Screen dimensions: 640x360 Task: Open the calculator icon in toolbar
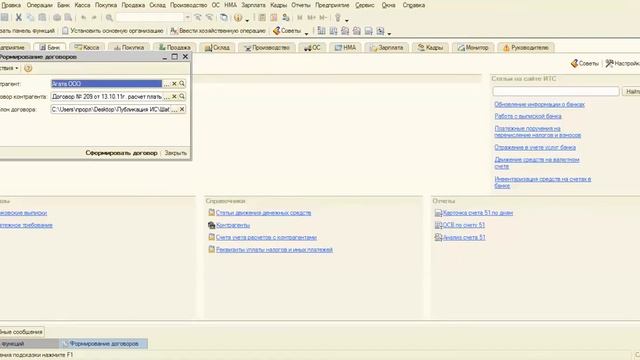pos(262,18)
